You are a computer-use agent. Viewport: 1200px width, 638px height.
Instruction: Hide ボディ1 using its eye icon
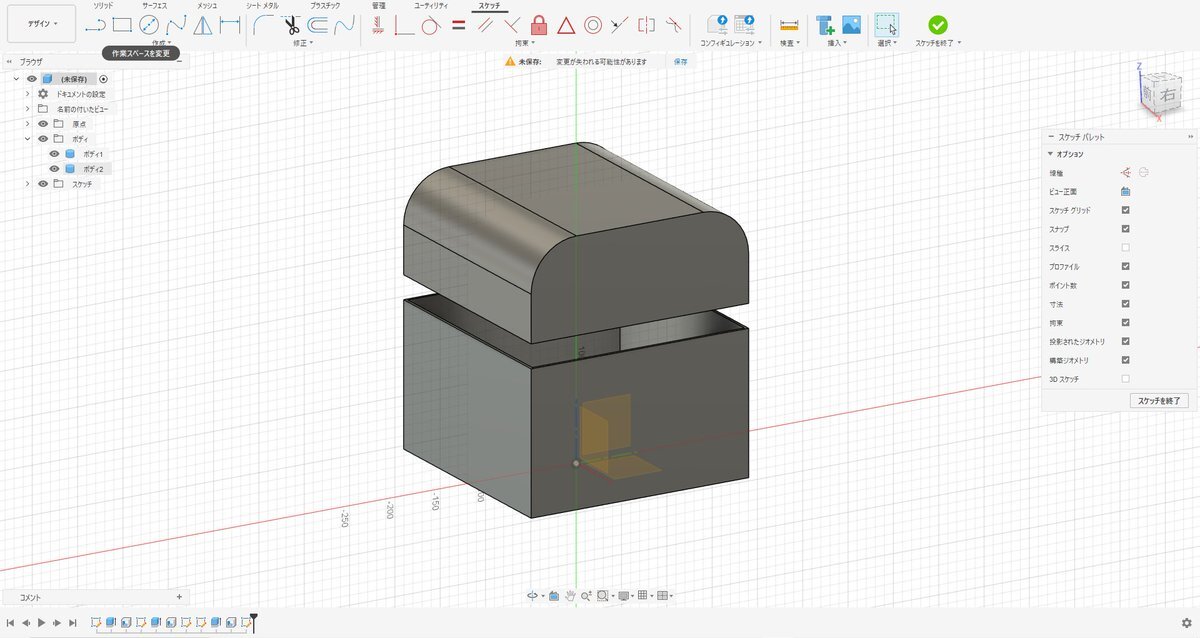click(x=55, y=154)
